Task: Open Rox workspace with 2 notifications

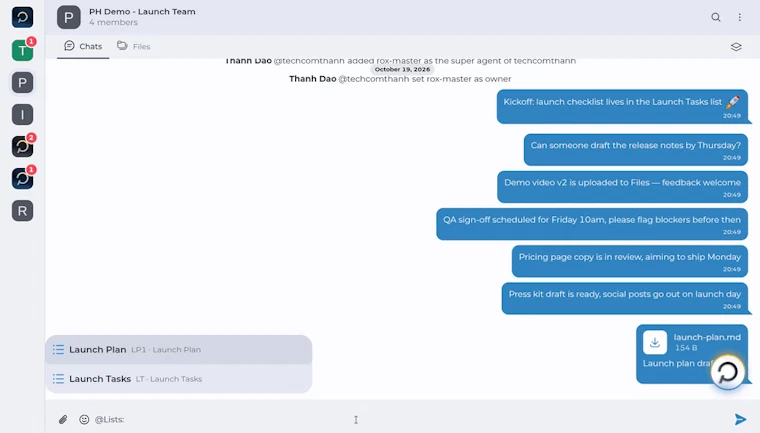Action: click(x=22, y=146)
